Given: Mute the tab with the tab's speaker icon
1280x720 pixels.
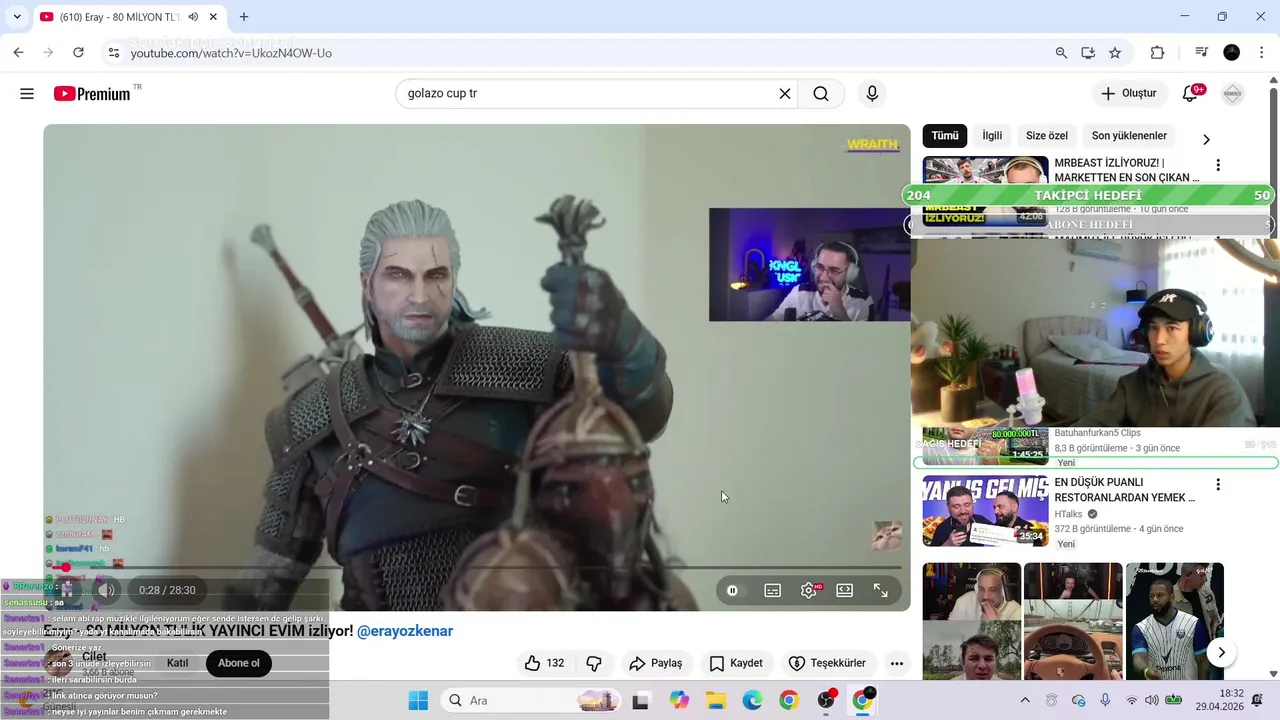Looking at the screenshot, I should pos(193,17).
